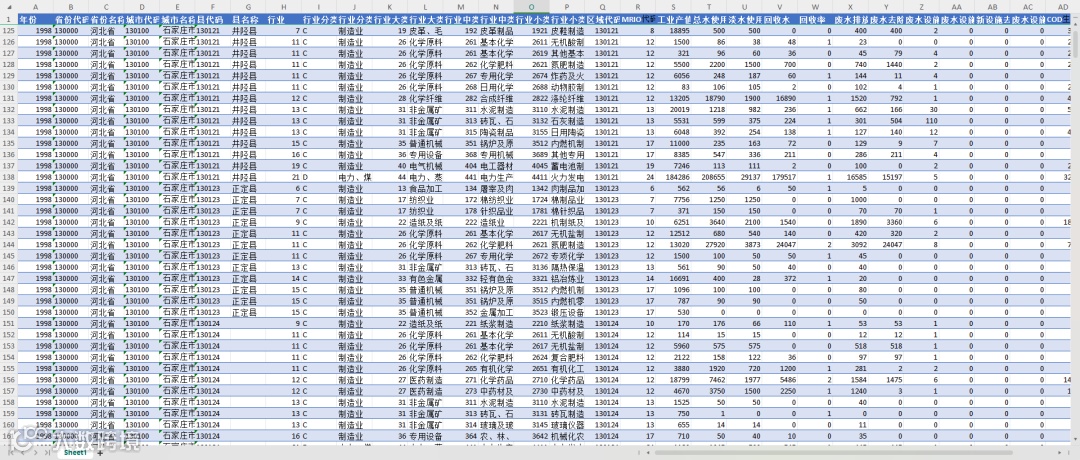Click cell containing 肉制品加
This screenshot has width=1080, height=460.
point(567,188)
